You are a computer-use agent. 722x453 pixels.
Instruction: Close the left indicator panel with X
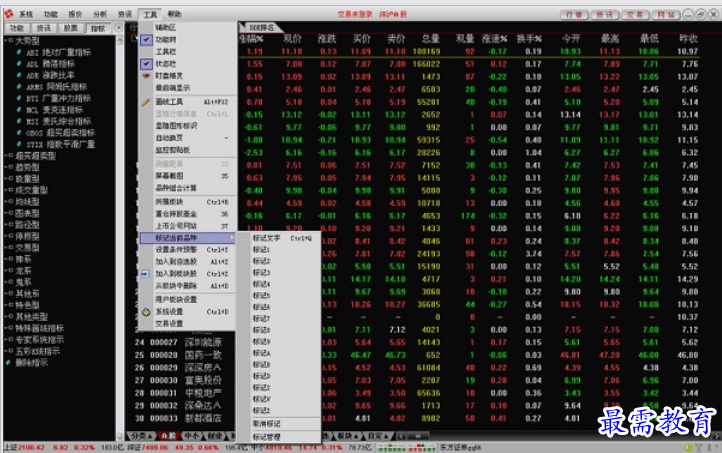coord(119,28)
